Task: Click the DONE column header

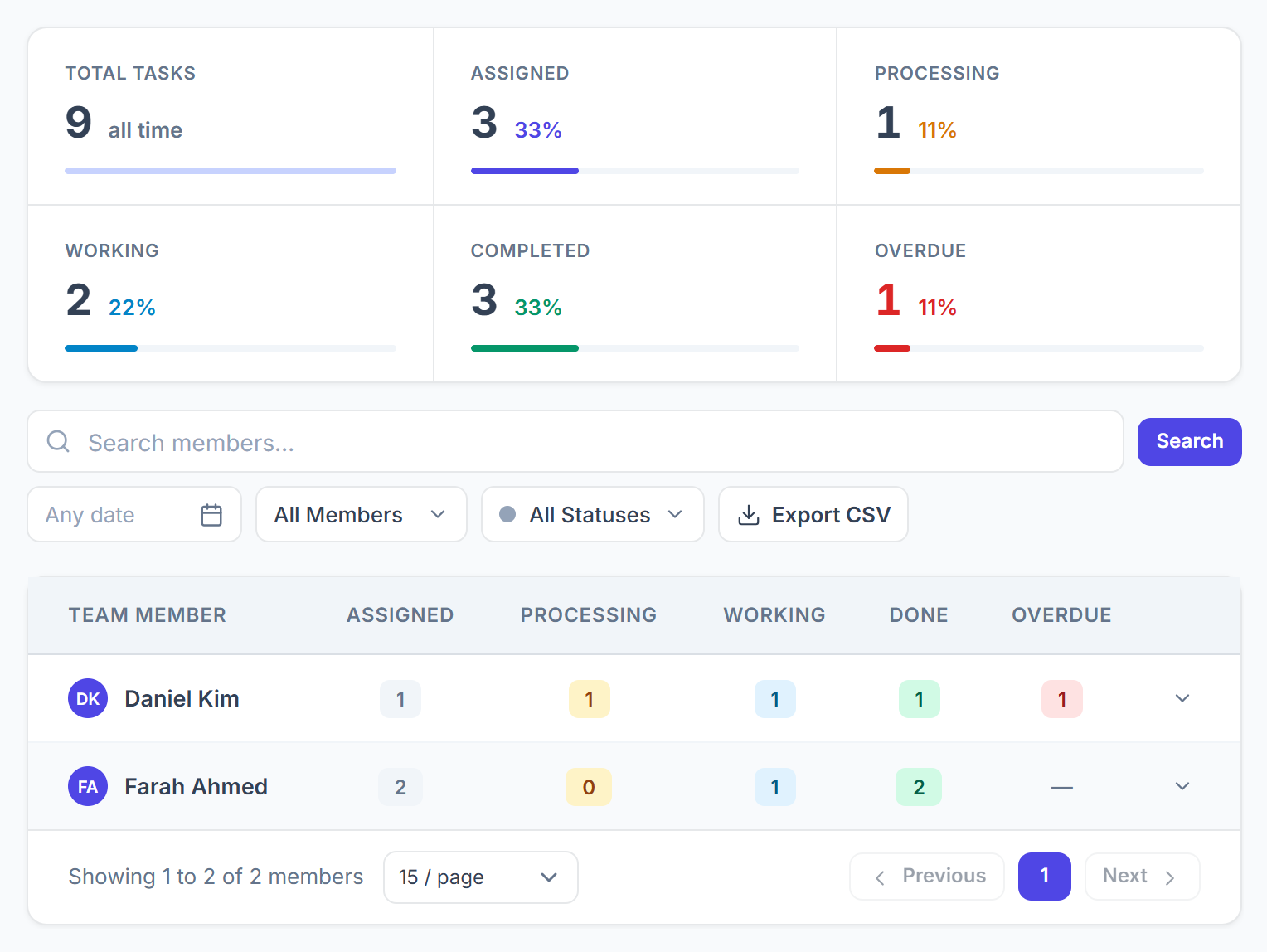Action: click(919, 614)
